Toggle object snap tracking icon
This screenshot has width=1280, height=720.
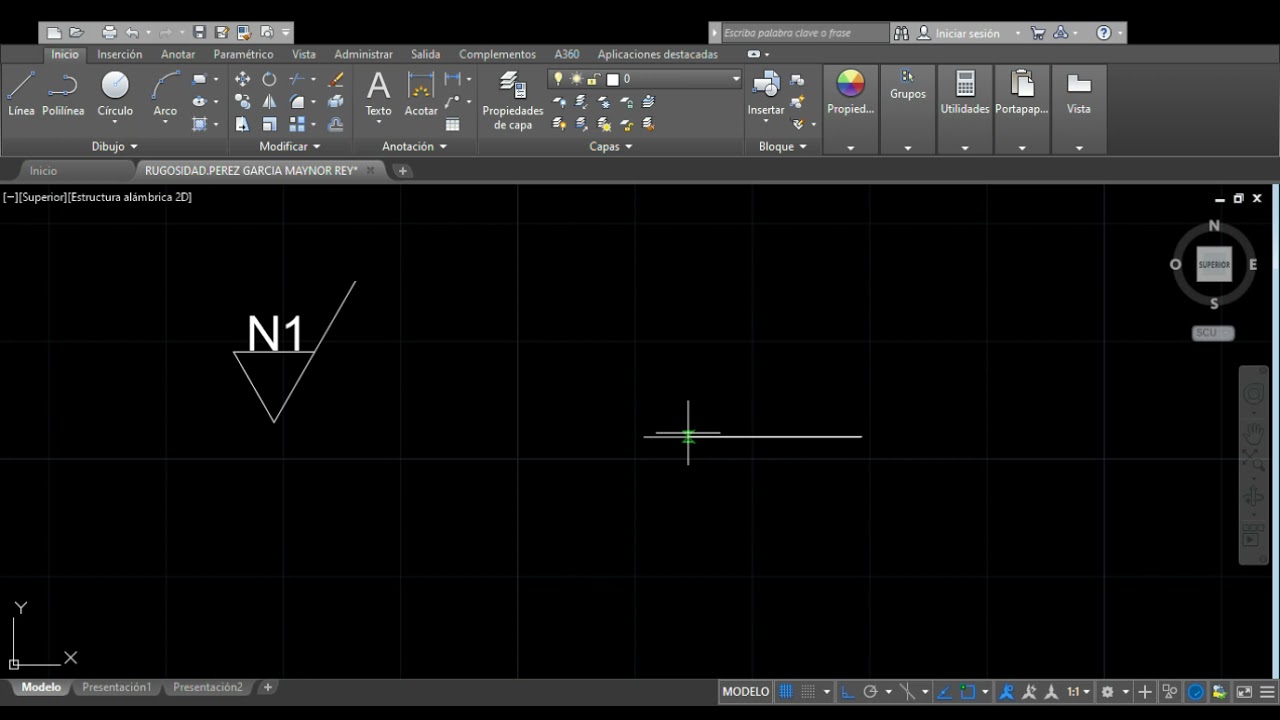coord(946,691)
